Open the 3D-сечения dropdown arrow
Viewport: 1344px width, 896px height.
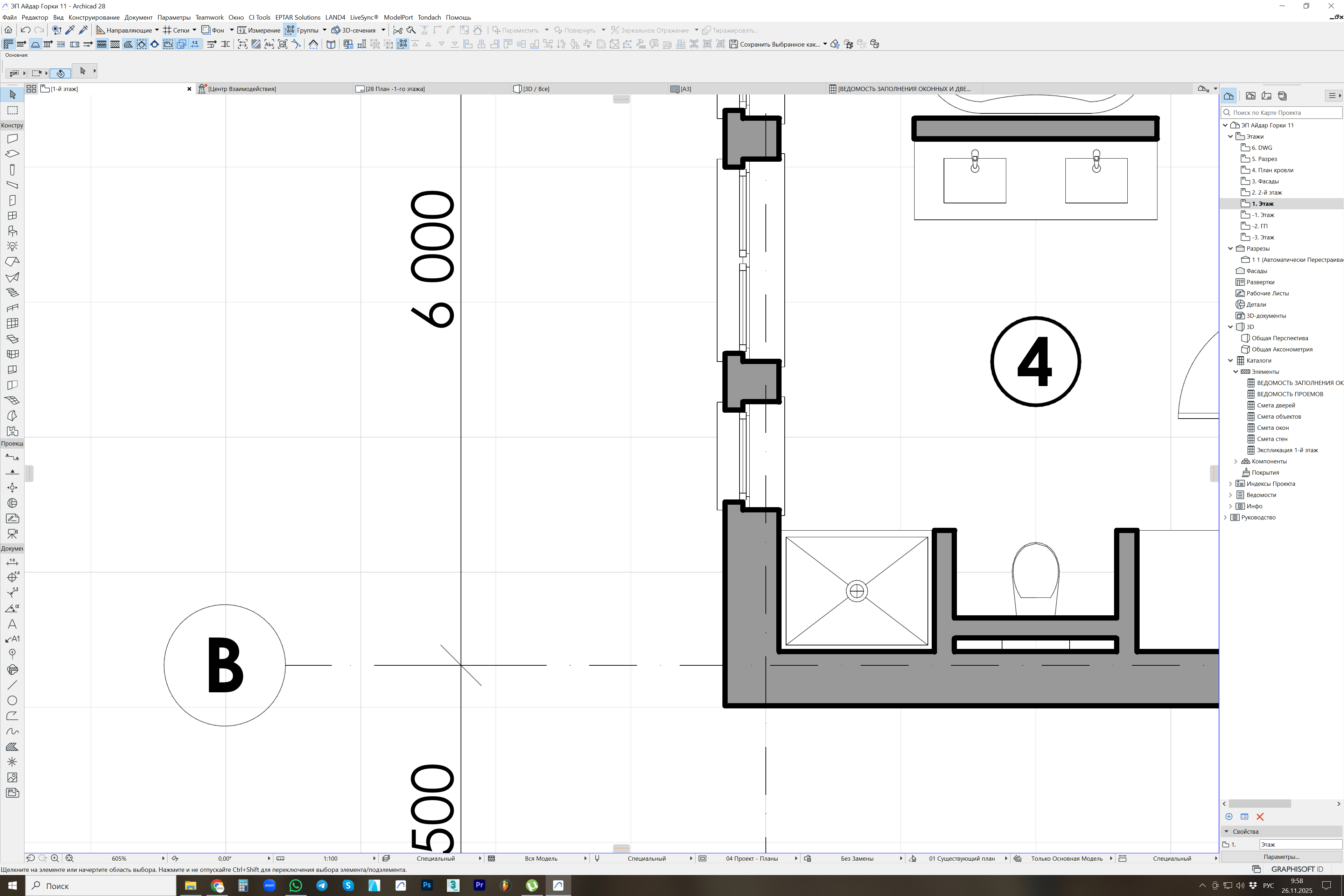[x=383, y=30]
